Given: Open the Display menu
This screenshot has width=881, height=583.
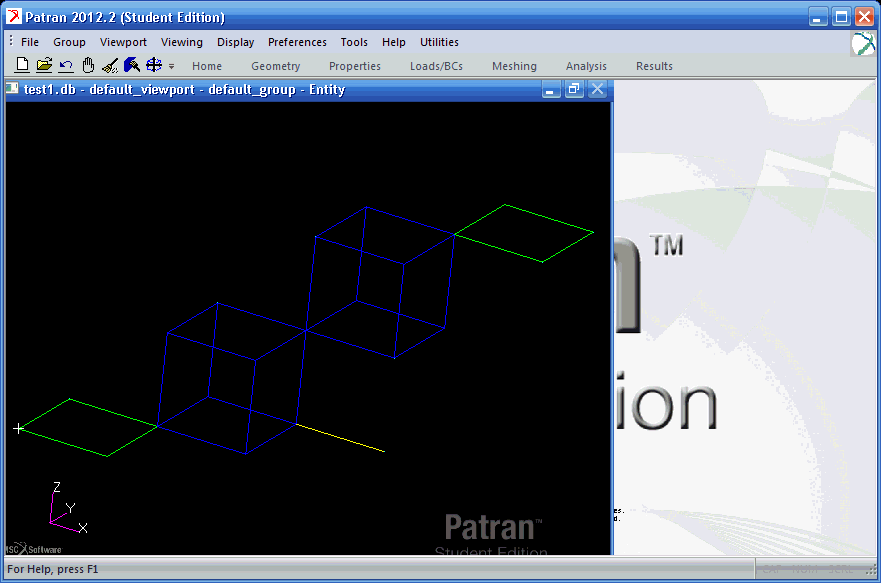Looking at the screenshot, I should pyautogui.click(x=235, y=42).
